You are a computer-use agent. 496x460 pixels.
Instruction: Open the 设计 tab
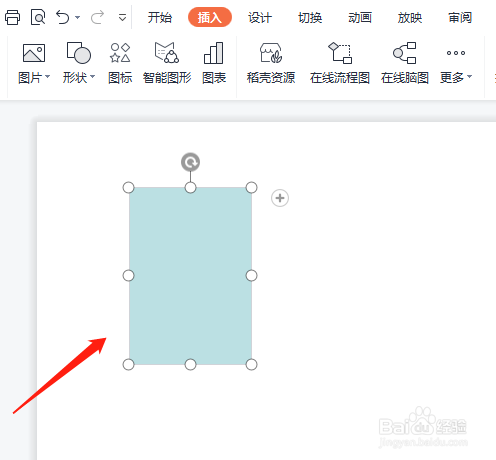(x=260, y=17)
